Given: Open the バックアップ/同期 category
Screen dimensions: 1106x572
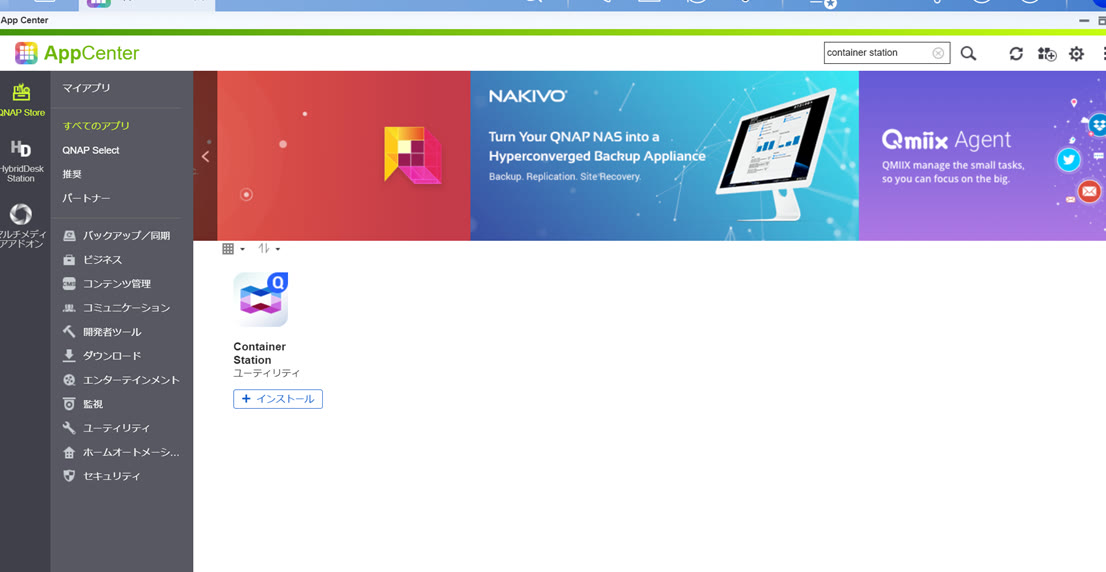Looking at the screenshot, I should click(126, 236).
